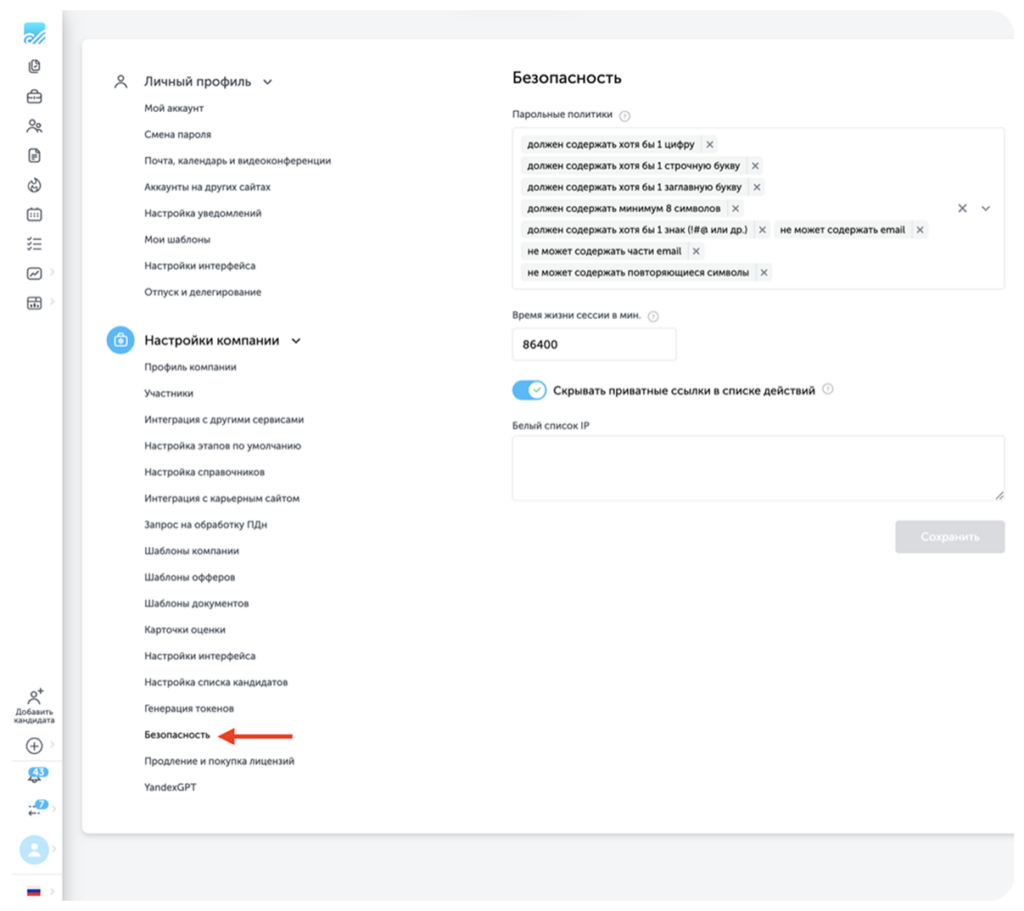Collapse the Личный профиль section
Screen dimensions: 1024x911
pos(267,82)
